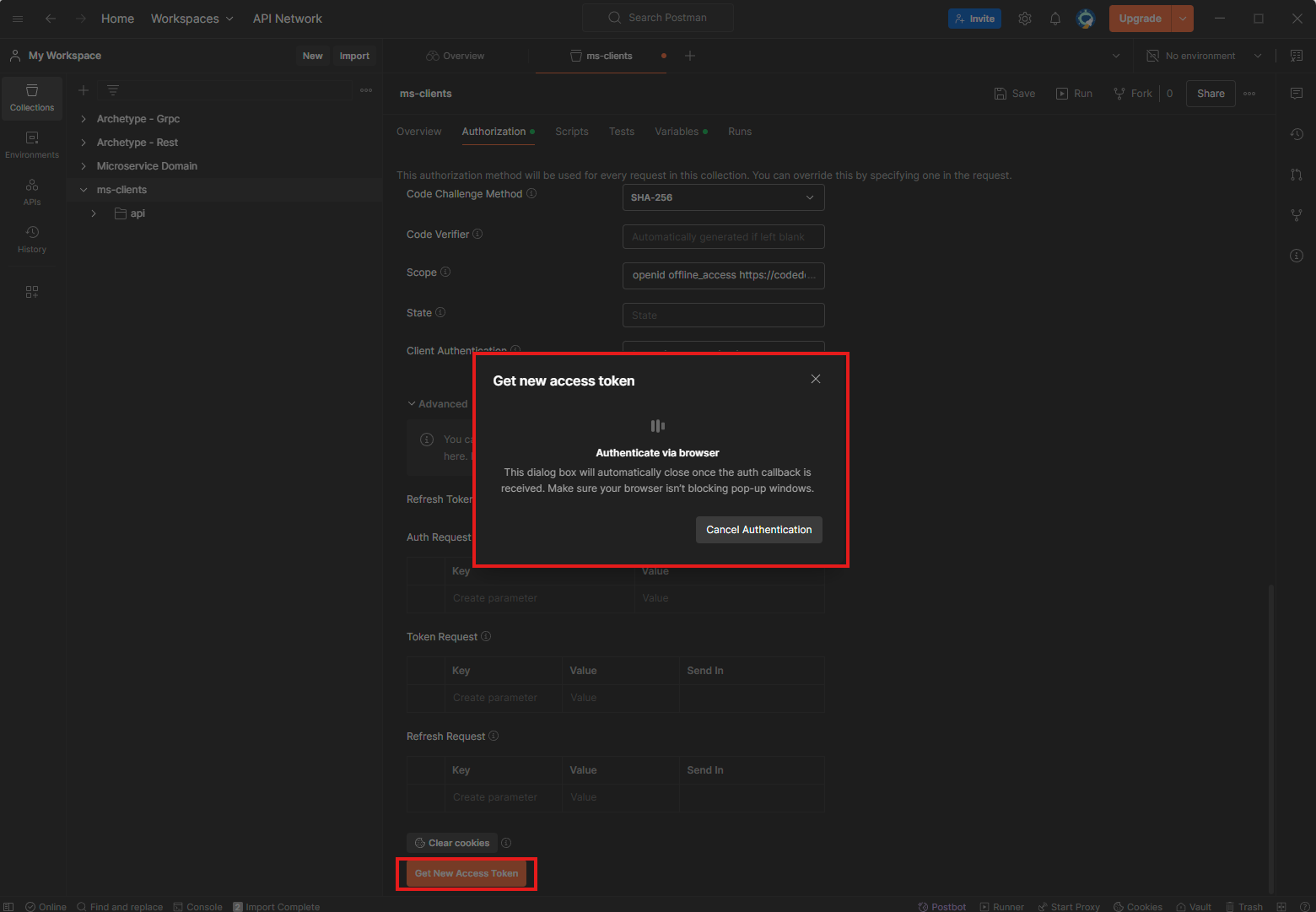Switch to the Scripts tab
Image resolution: width=1316 pixels, height=912 pixels.
pyautogui.click(x=572, y=132)
